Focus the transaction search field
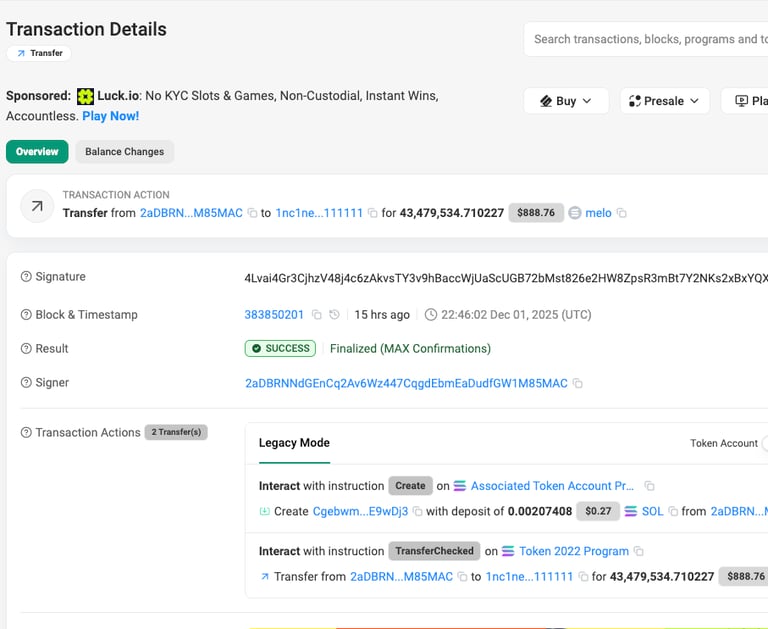Viewport: 768px width, 629px height. point(645,40)
